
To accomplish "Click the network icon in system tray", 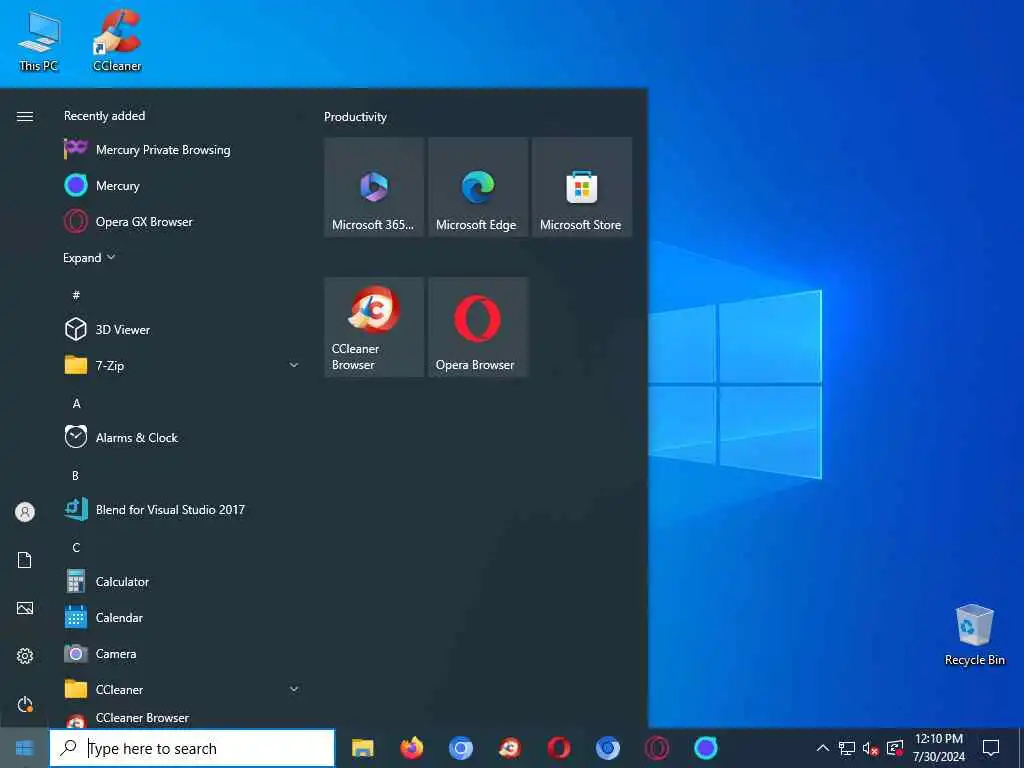I will [847, 748].
